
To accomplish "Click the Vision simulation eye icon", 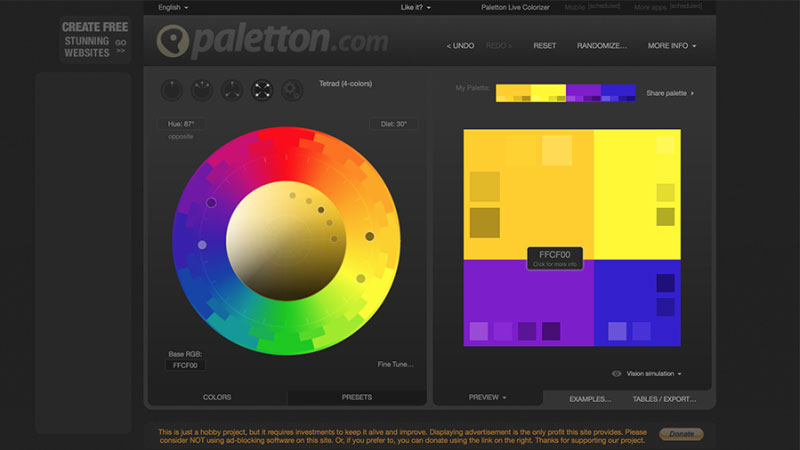I will point(616,373).
